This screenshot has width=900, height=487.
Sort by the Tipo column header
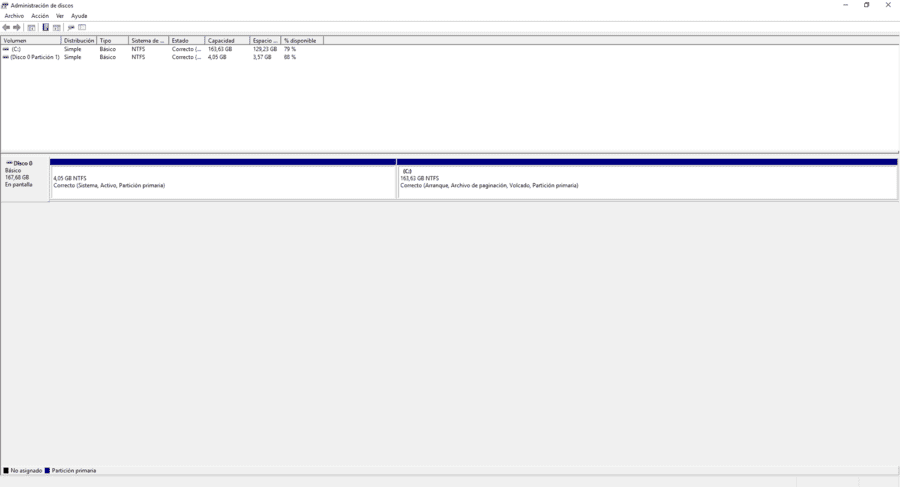[112, 41]
